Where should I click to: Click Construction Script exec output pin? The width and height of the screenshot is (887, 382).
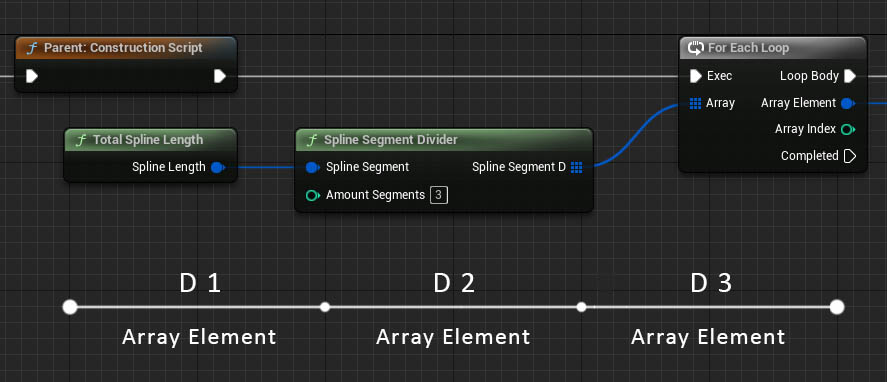(219, 76)
